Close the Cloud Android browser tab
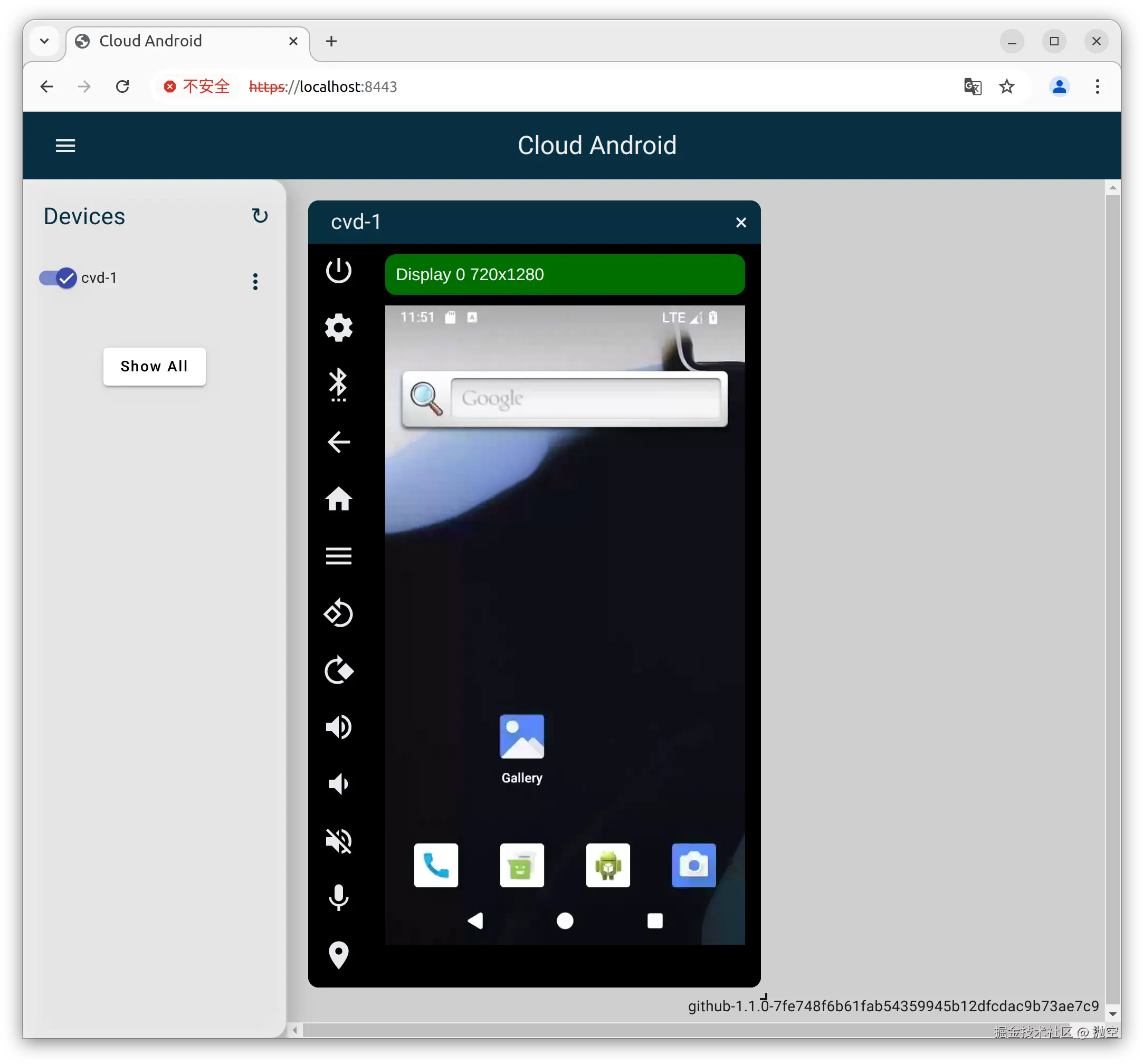 pos(293,41)
